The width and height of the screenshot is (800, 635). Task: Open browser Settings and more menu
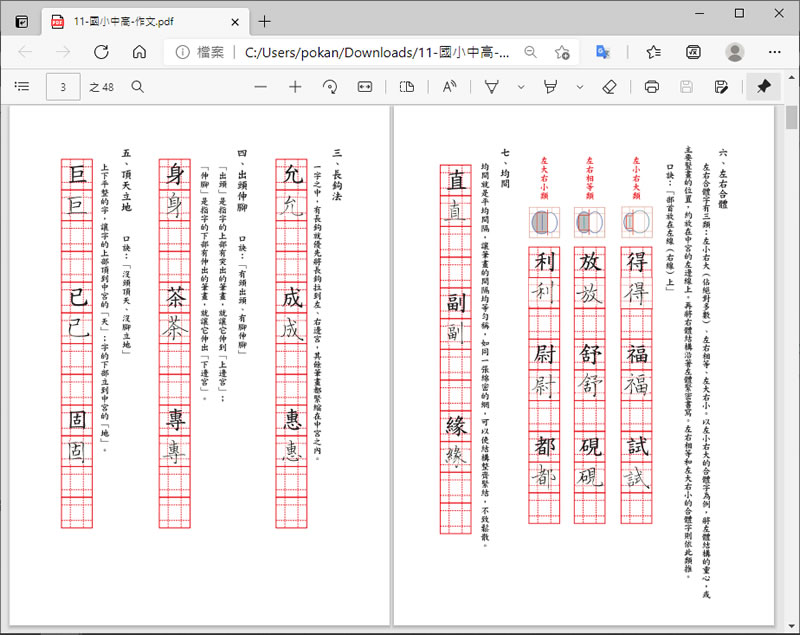(774, 52)
